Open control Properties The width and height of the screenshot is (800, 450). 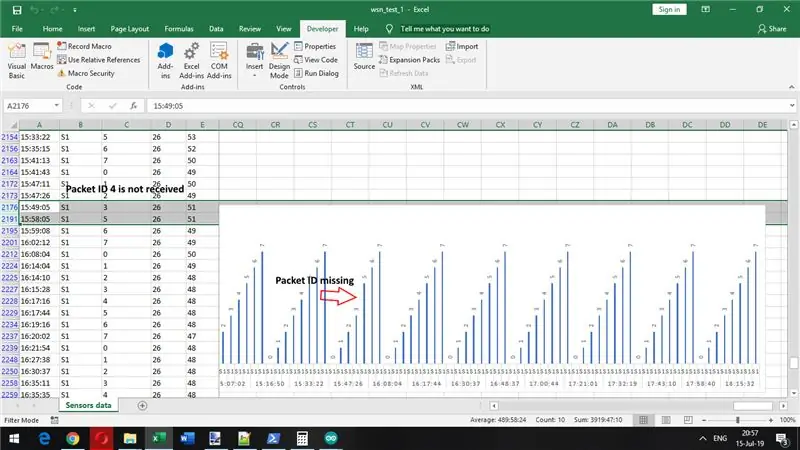pyautogui.click(x=315, y=46)
